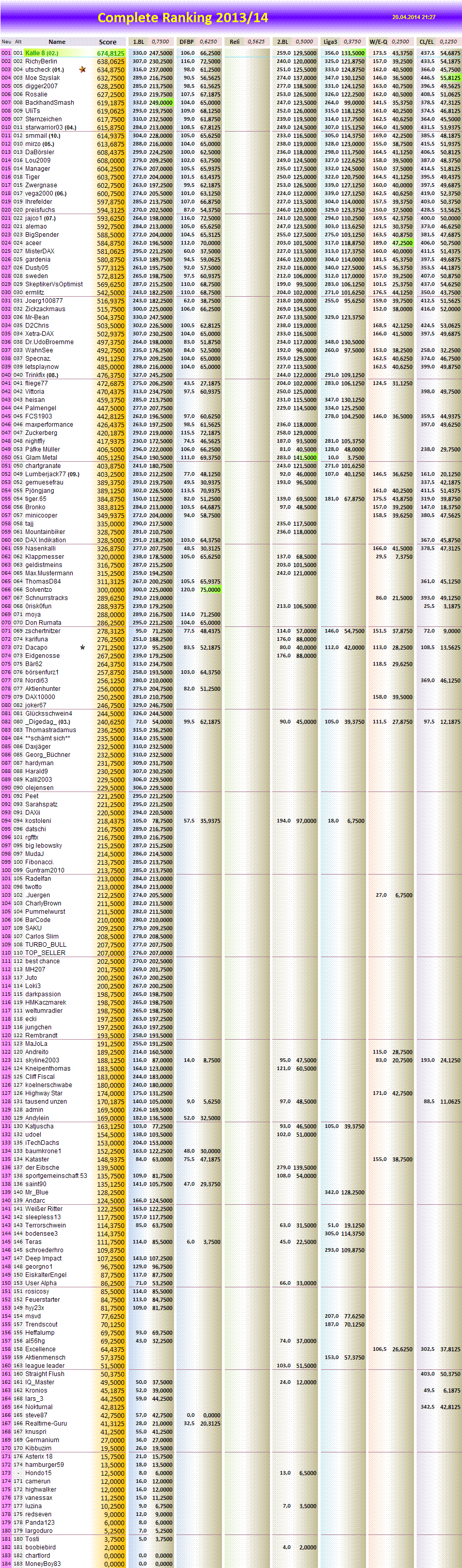
Task: Click the name EiskalterEngel
Action: [x=46, y=1274]
